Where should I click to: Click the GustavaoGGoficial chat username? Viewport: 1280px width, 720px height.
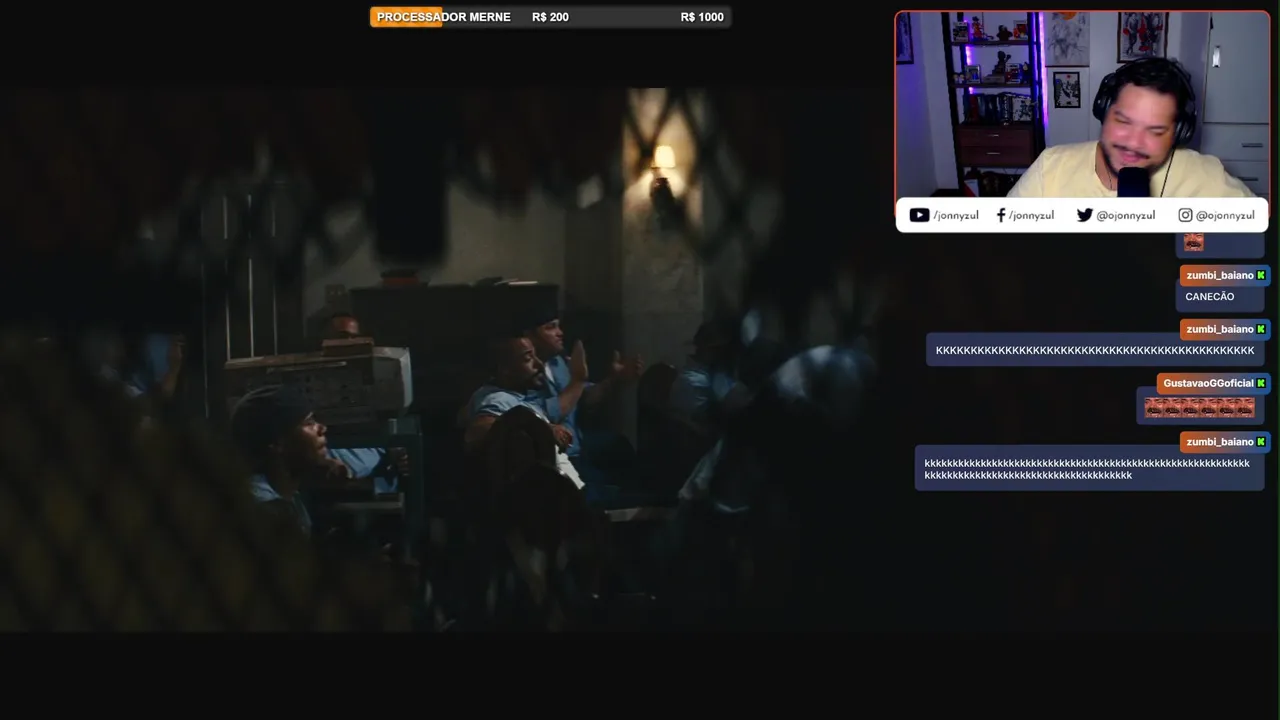pyautogui.click(x=1208, y=383)
